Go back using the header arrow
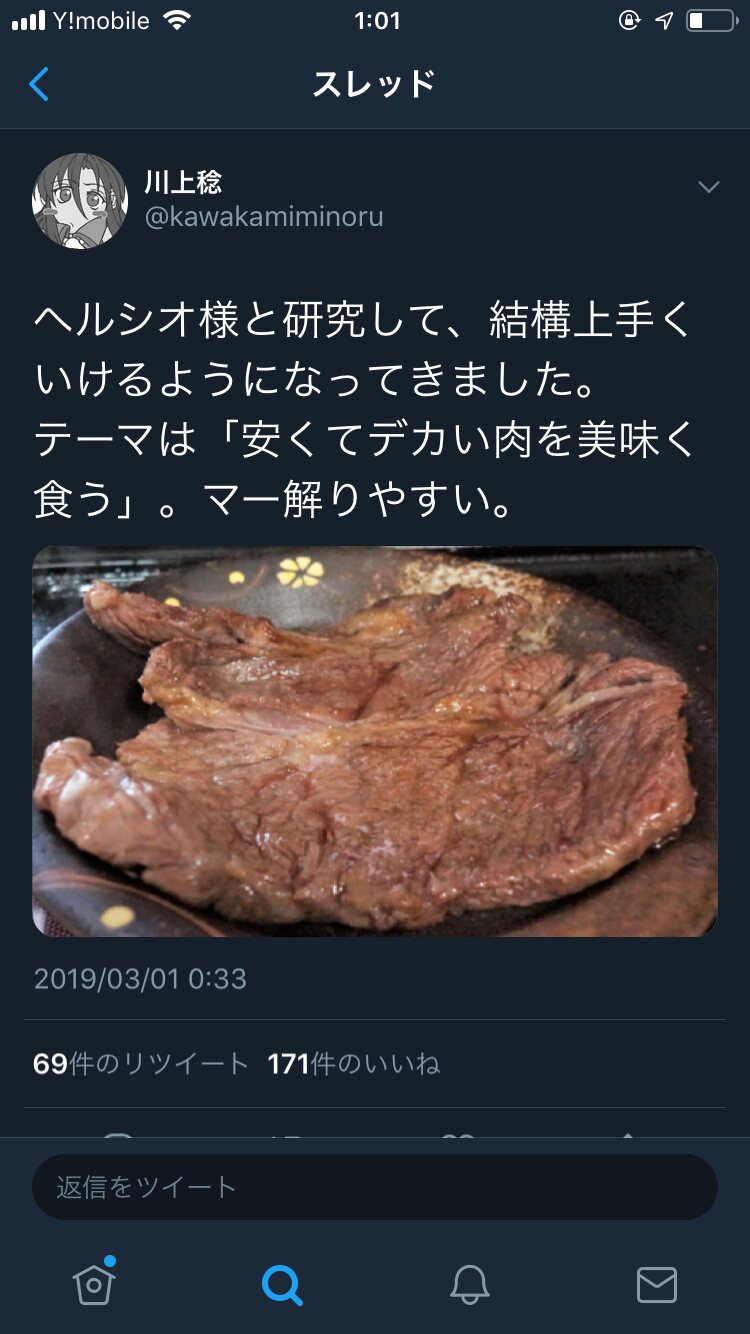Viewport: 750px width, 1334px height. 39,84
